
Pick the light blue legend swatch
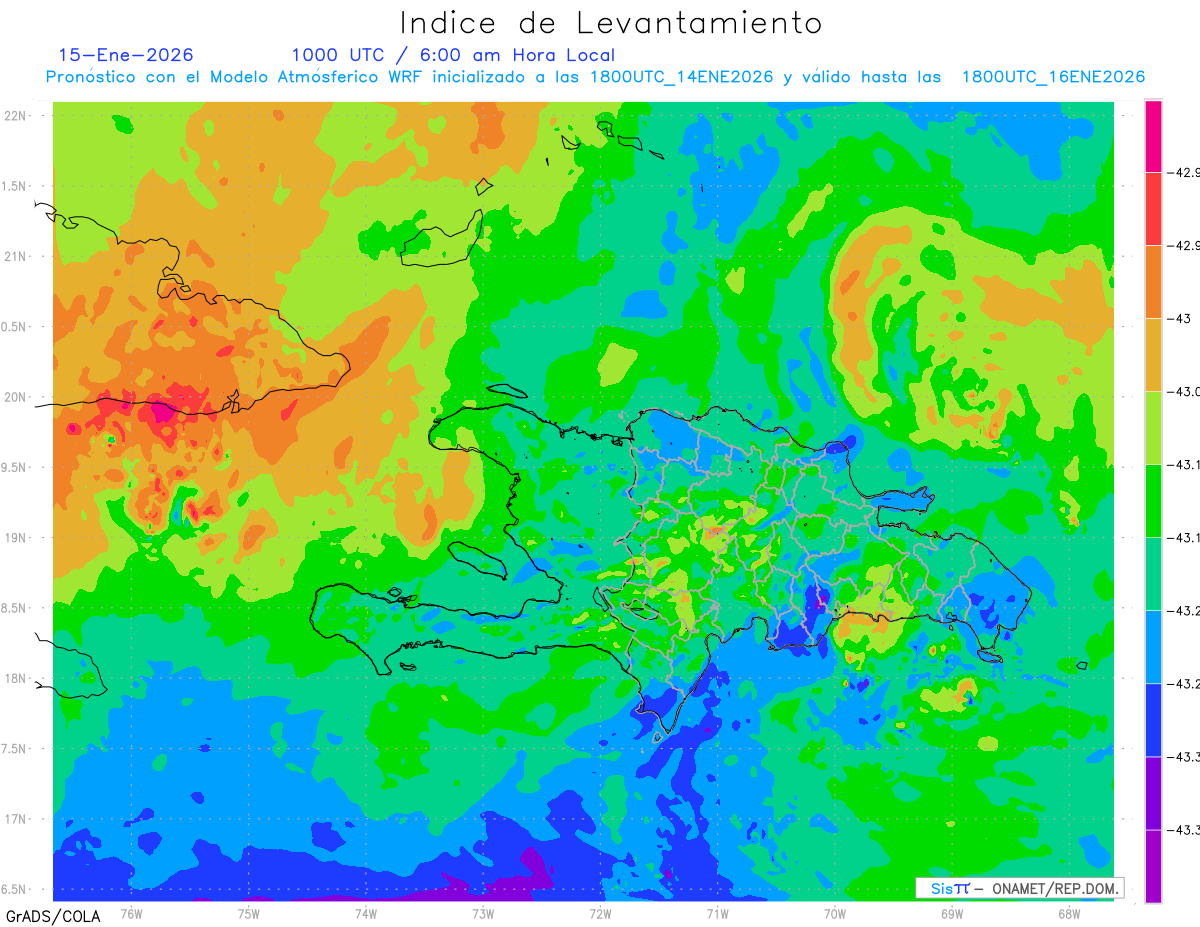click(x=1153, y=647)
